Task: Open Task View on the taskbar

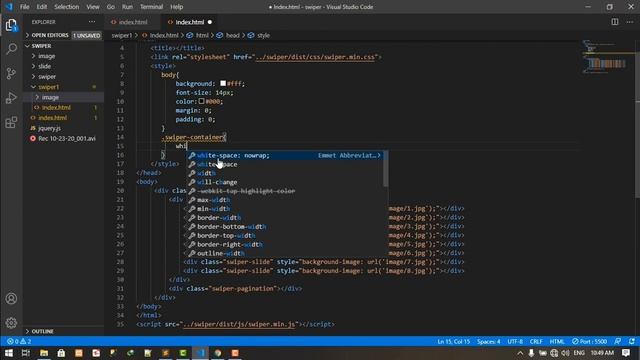Action: pyautogui.click(x=26, y=353)
